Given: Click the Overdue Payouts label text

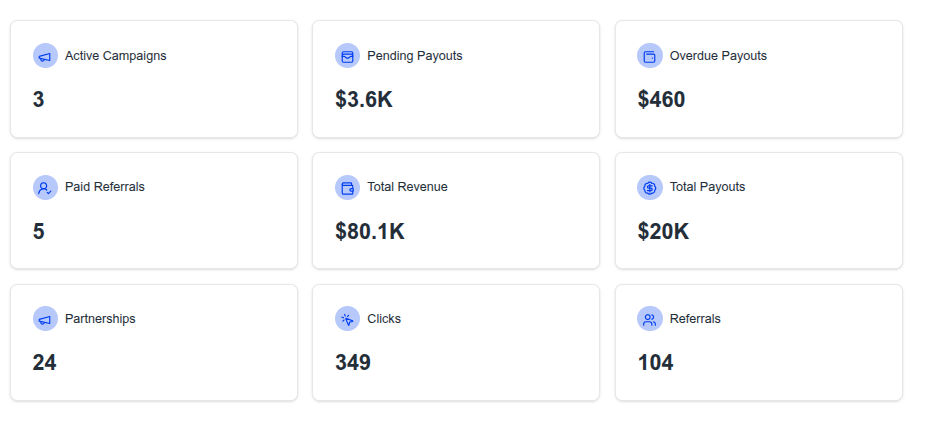Looking at the screenshot, I should (718, 56).
